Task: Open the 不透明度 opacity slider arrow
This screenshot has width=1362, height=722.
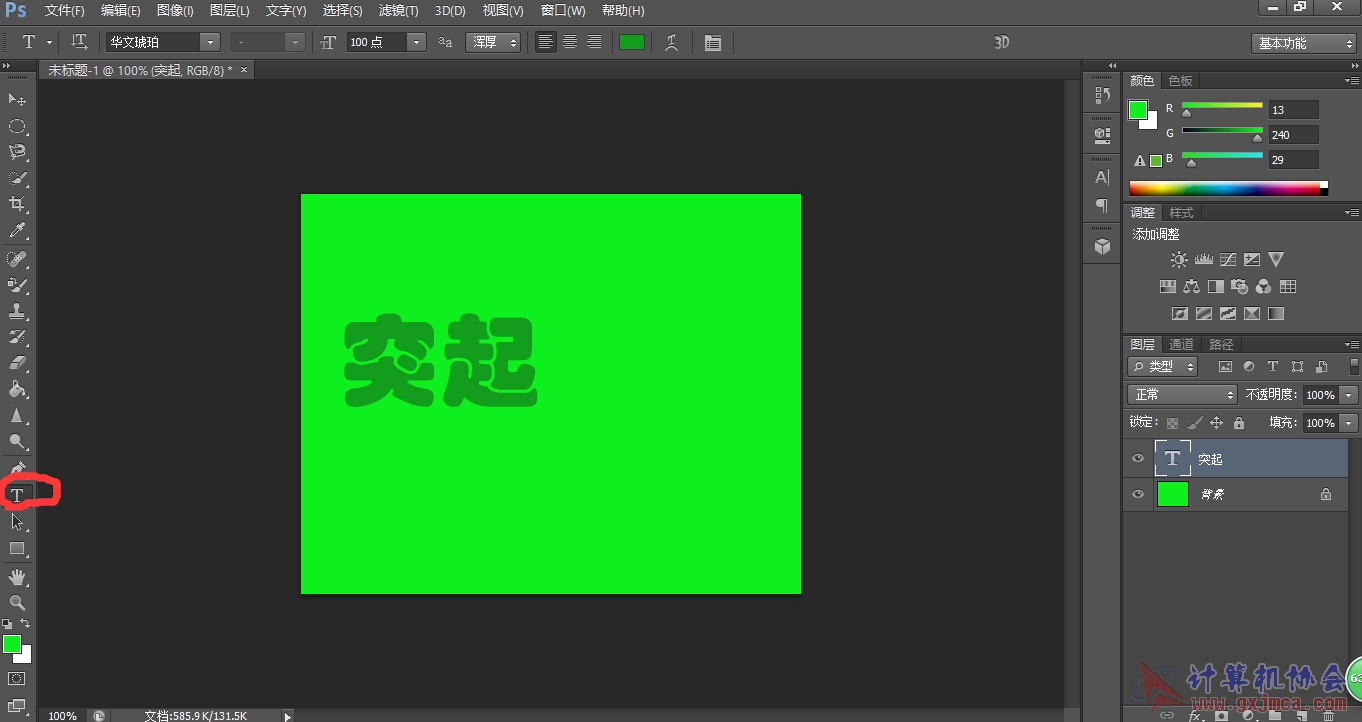Action: click(1349, 395)
